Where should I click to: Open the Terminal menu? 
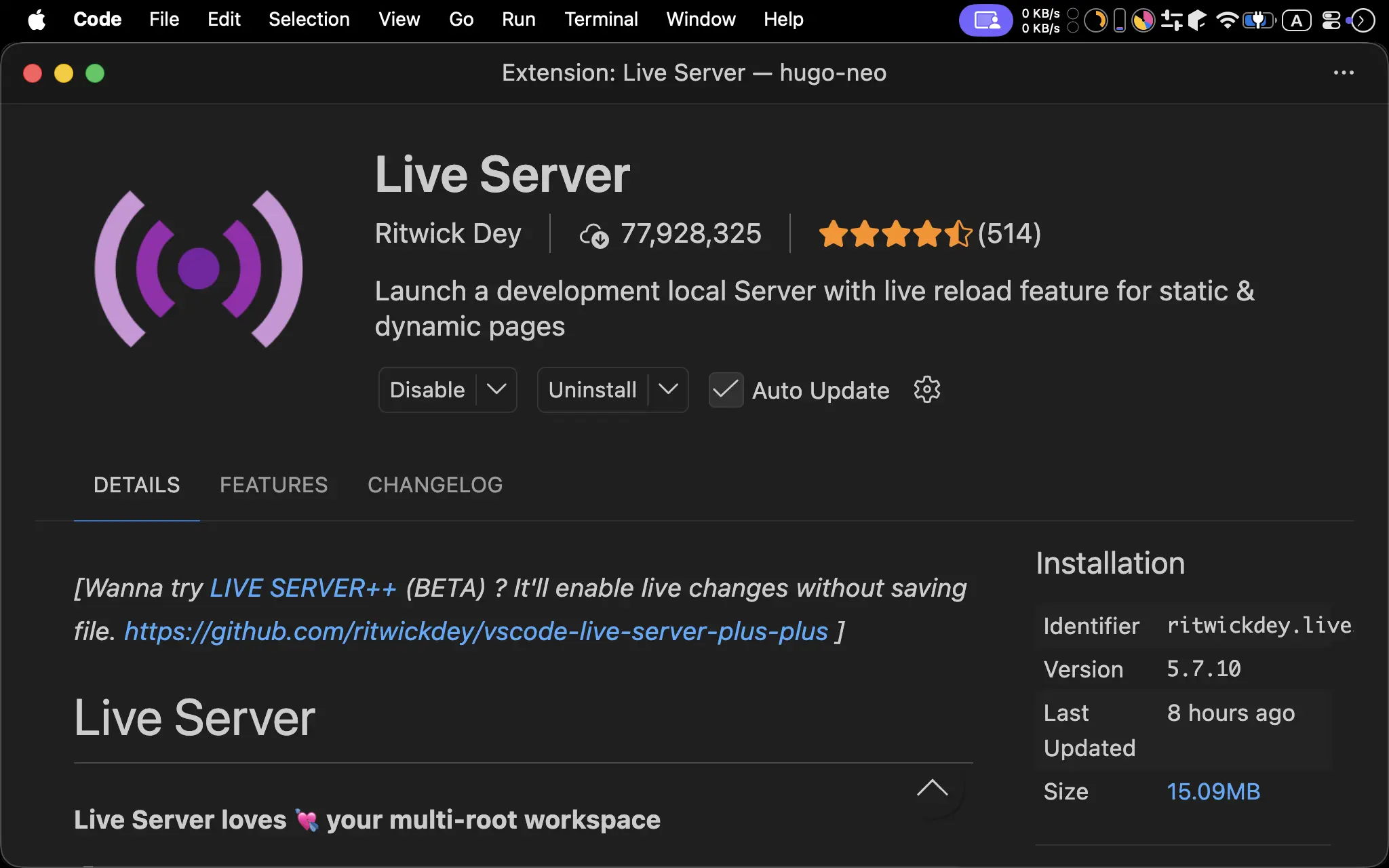coord(601,20)
